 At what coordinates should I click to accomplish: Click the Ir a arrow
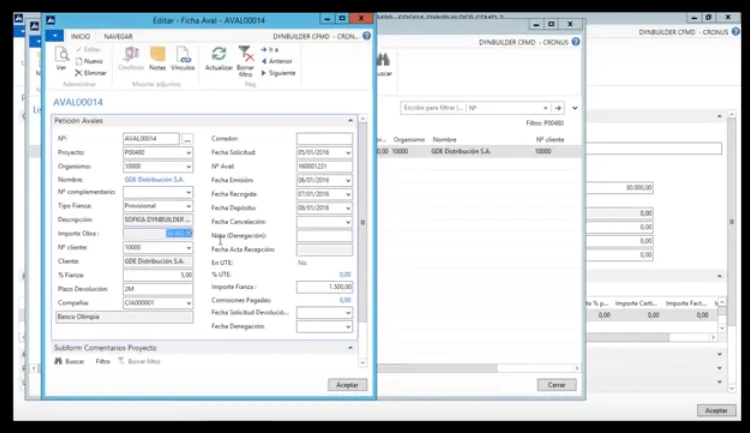[x=269, y=49]
